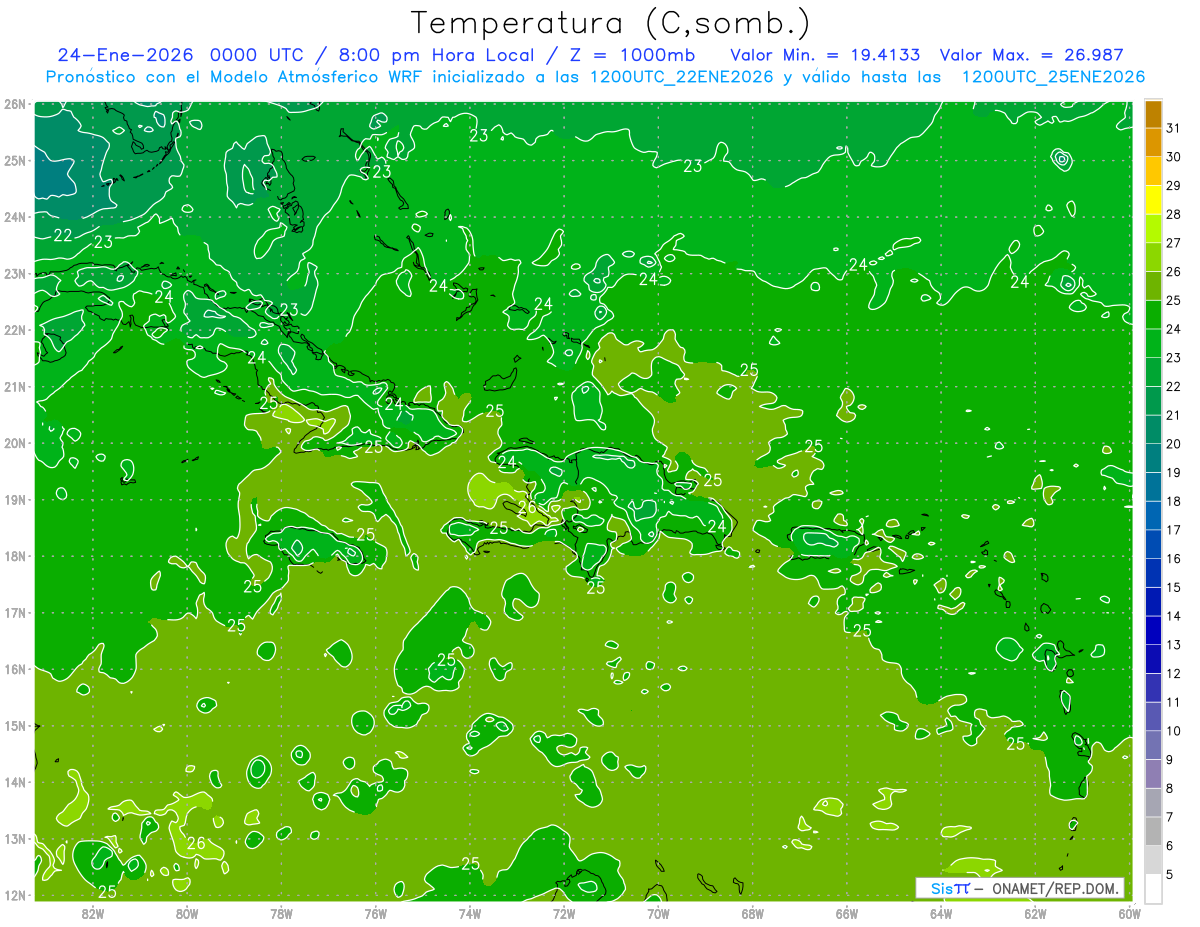Click the longitude axis label '68W'
The height and width of the screenshot is (927, 1200).
[x=753, y=913]
